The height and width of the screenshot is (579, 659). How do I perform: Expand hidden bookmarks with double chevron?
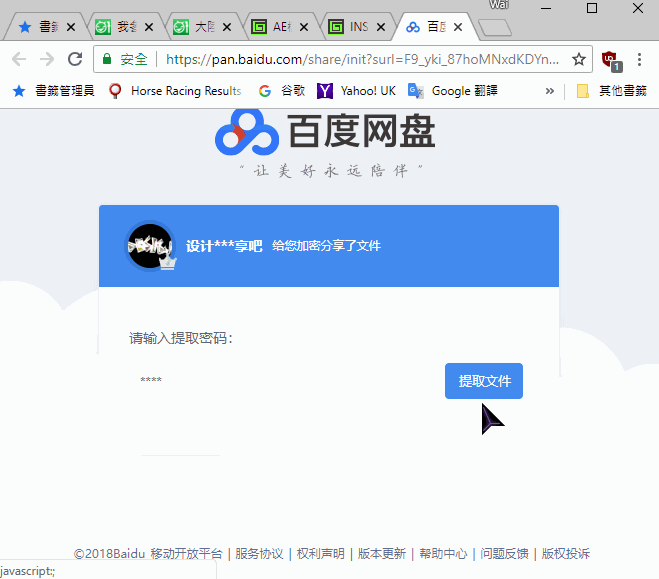[549, 91]
